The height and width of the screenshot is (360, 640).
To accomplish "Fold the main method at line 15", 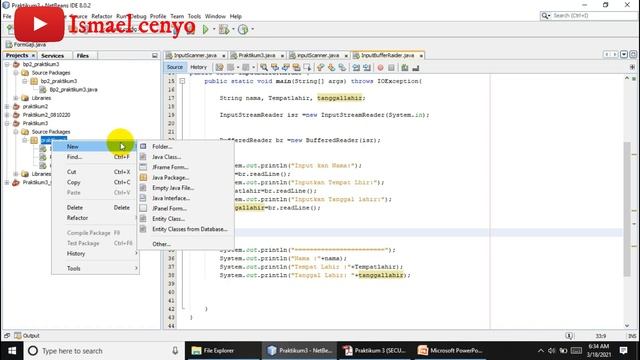I will click(x=182, y=81).
